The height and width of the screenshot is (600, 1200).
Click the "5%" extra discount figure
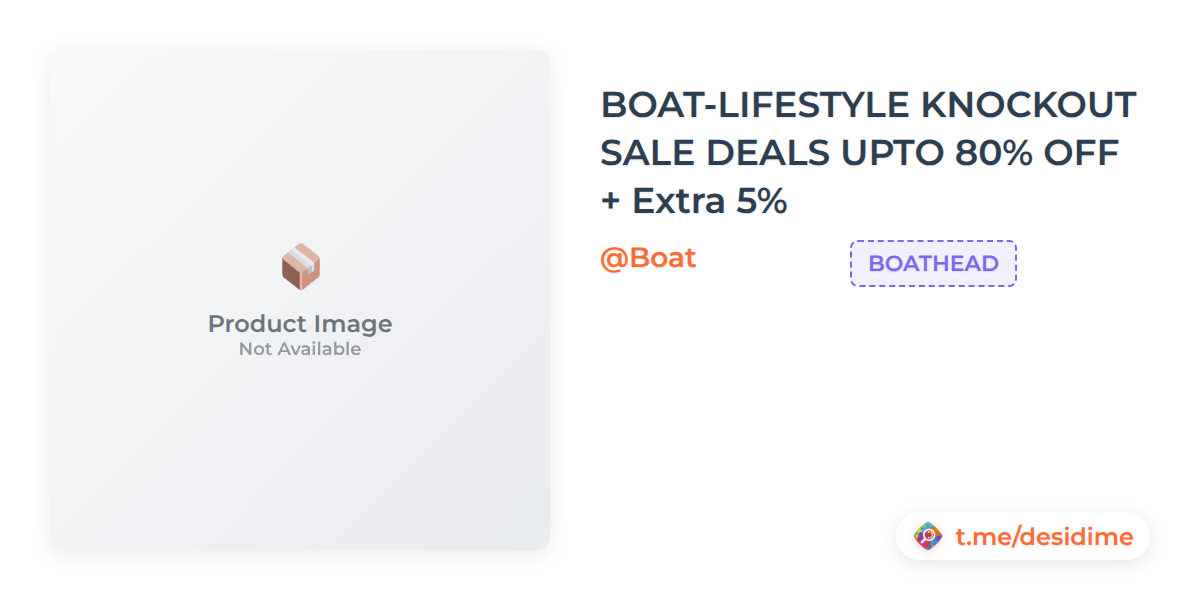(x=762, y=201)
